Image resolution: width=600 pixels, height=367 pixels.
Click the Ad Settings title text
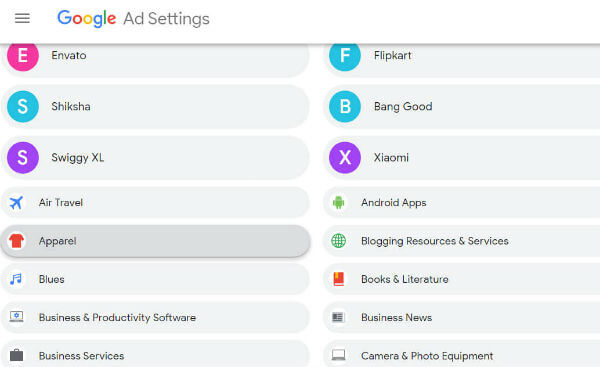click(x=166, y=19)
